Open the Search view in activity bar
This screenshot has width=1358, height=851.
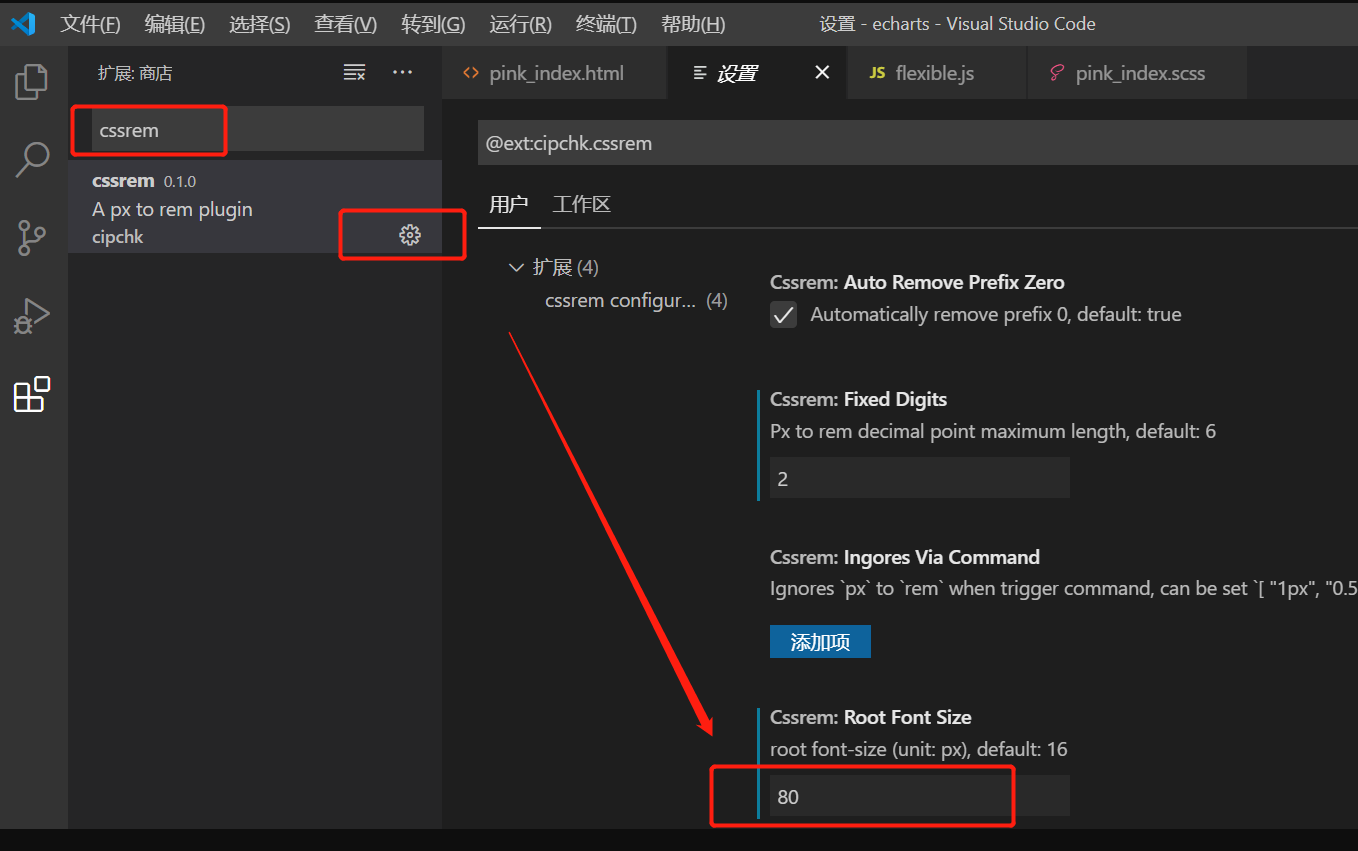coord(32,160)
